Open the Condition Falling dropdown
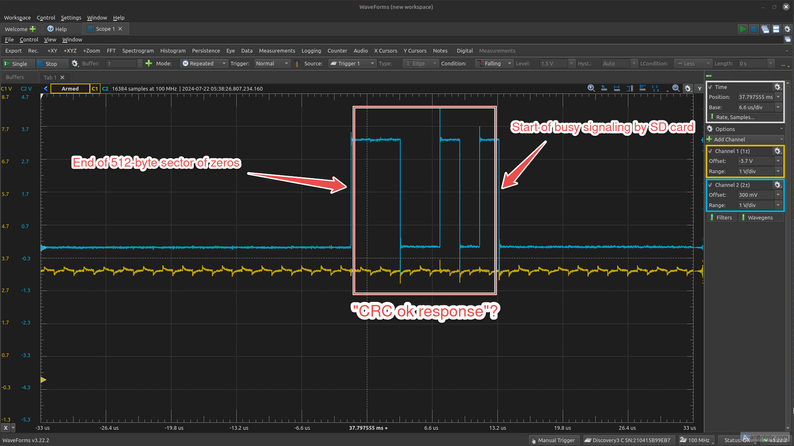 coord(494,63)
